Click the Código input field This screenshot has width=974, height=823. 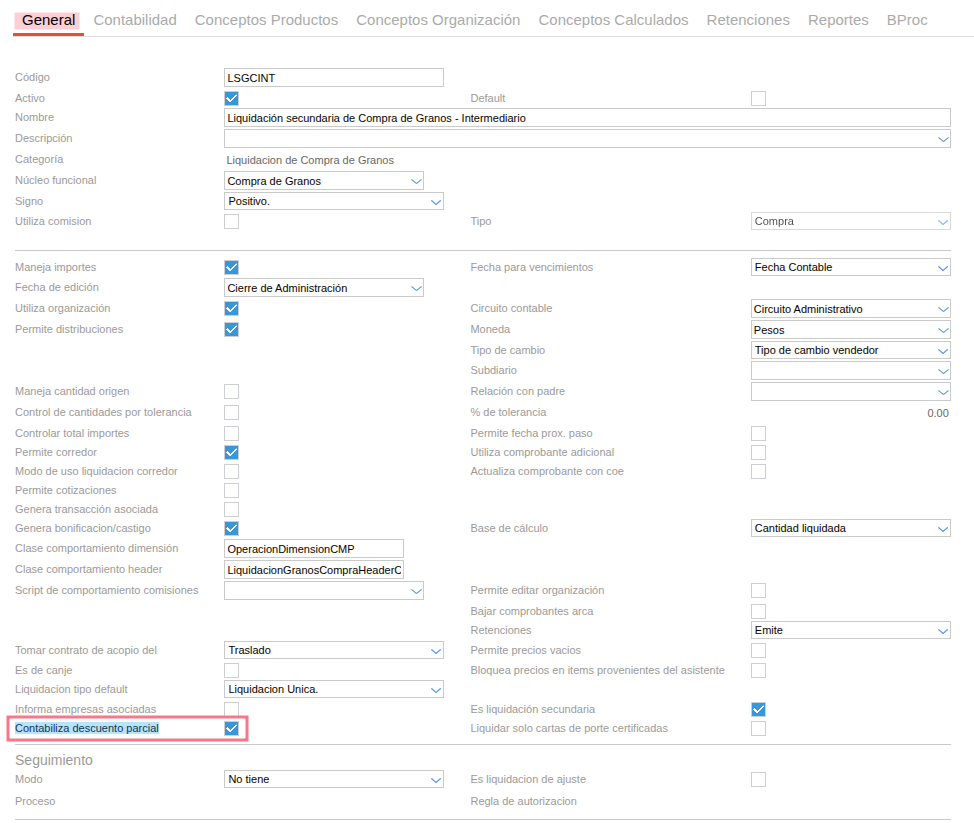333,78
